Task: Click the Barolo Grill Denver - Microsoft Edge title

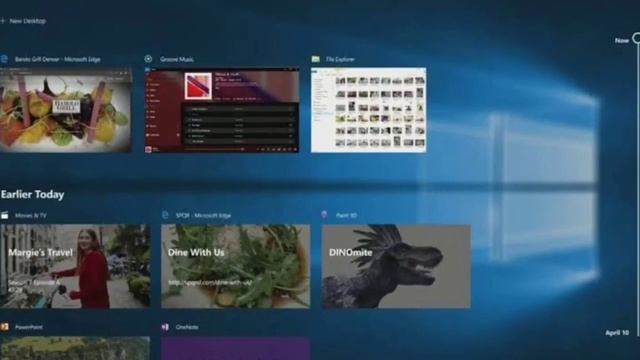Action: (58, 59)
